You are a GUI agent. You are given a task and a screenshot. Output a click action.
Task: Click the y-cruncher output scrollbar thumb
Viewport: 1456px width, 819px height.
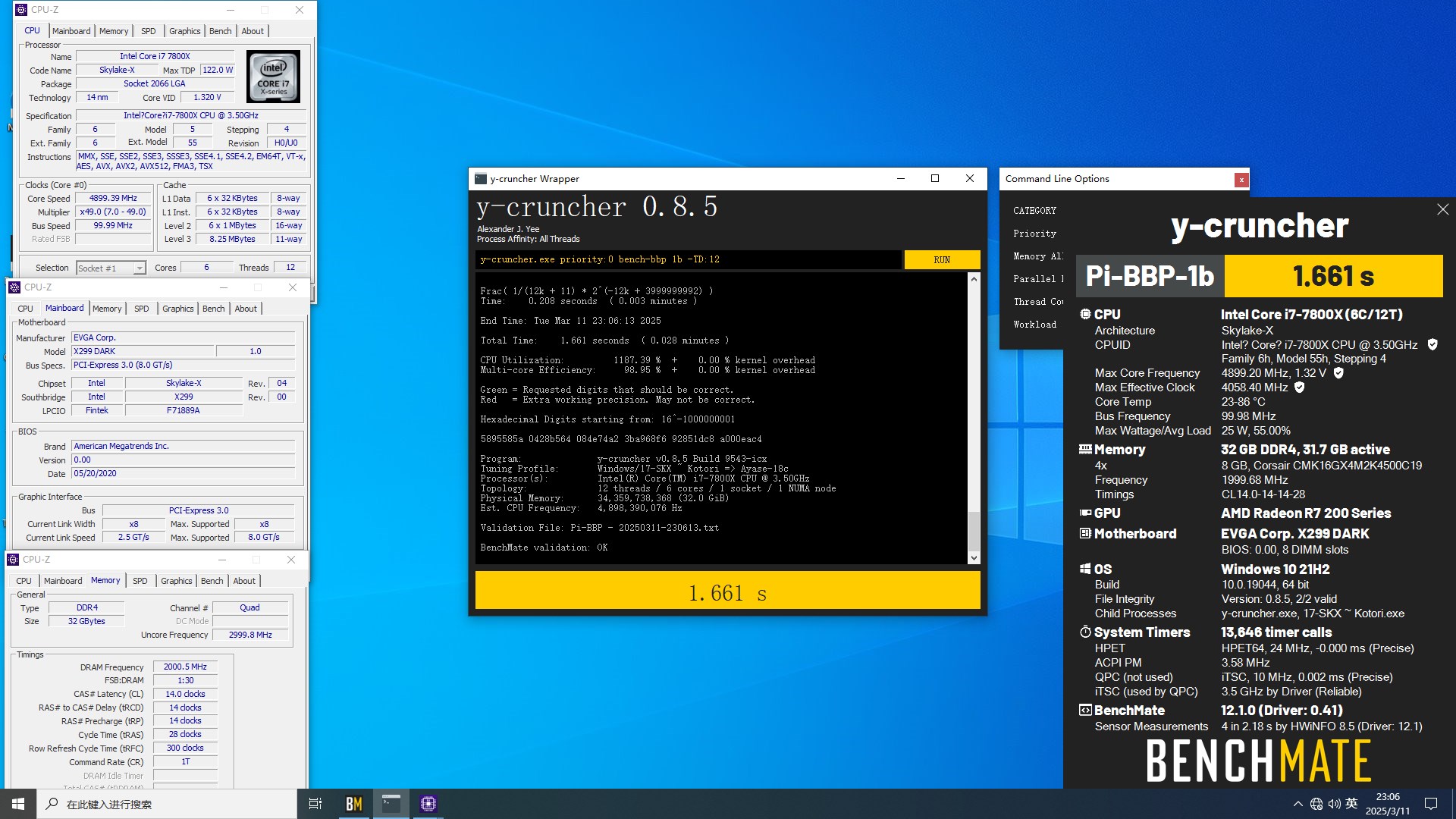tap(974, 530)
